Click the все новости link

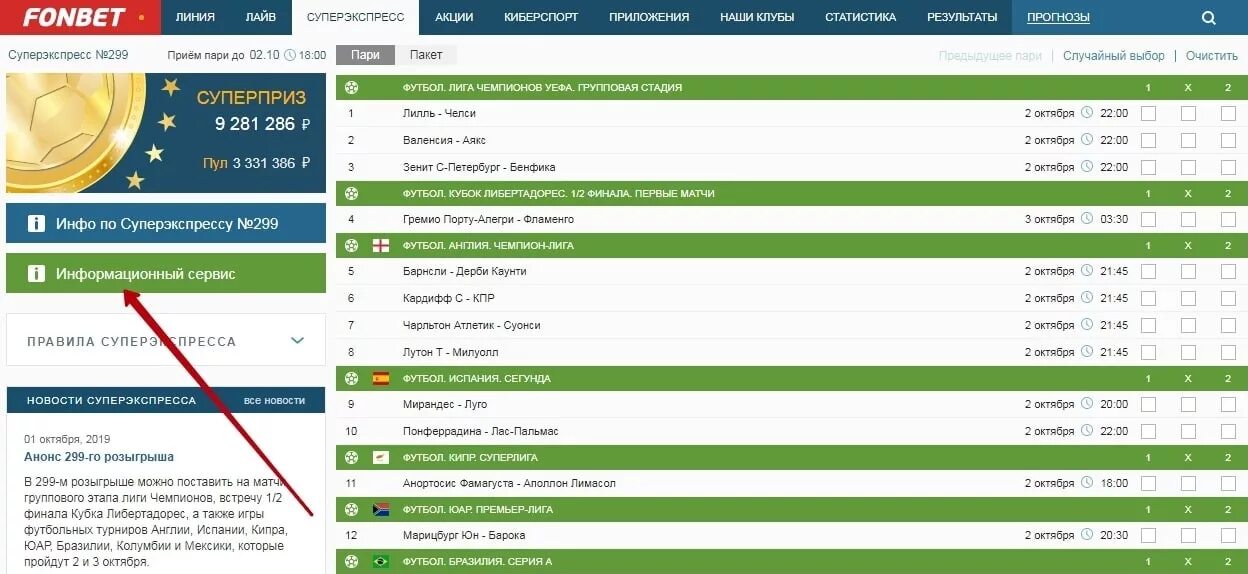click(274, 400)
